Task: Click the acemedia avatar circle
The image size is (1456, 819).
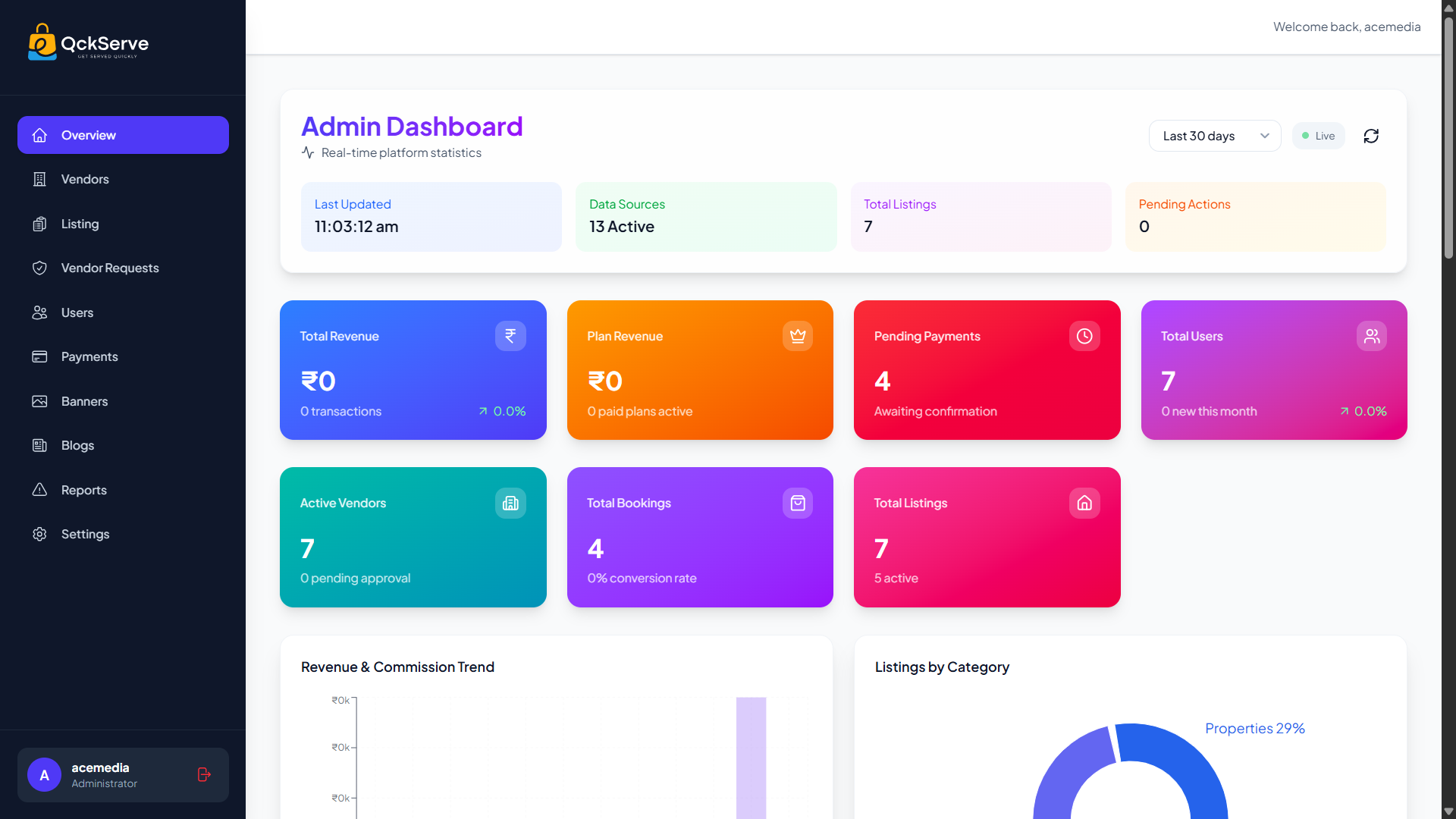Action: [x=44, y=775]
